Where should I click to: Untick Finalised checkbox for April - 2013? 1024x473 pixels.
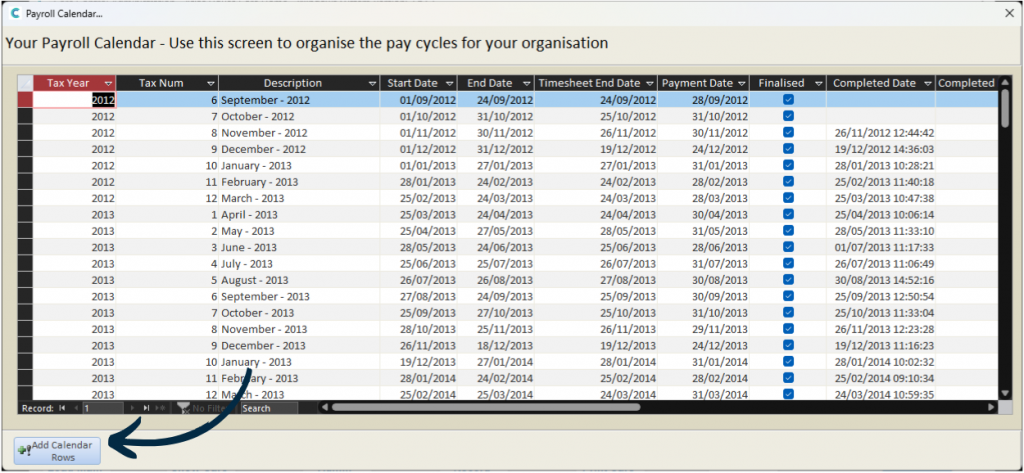[x=788, y=214]
